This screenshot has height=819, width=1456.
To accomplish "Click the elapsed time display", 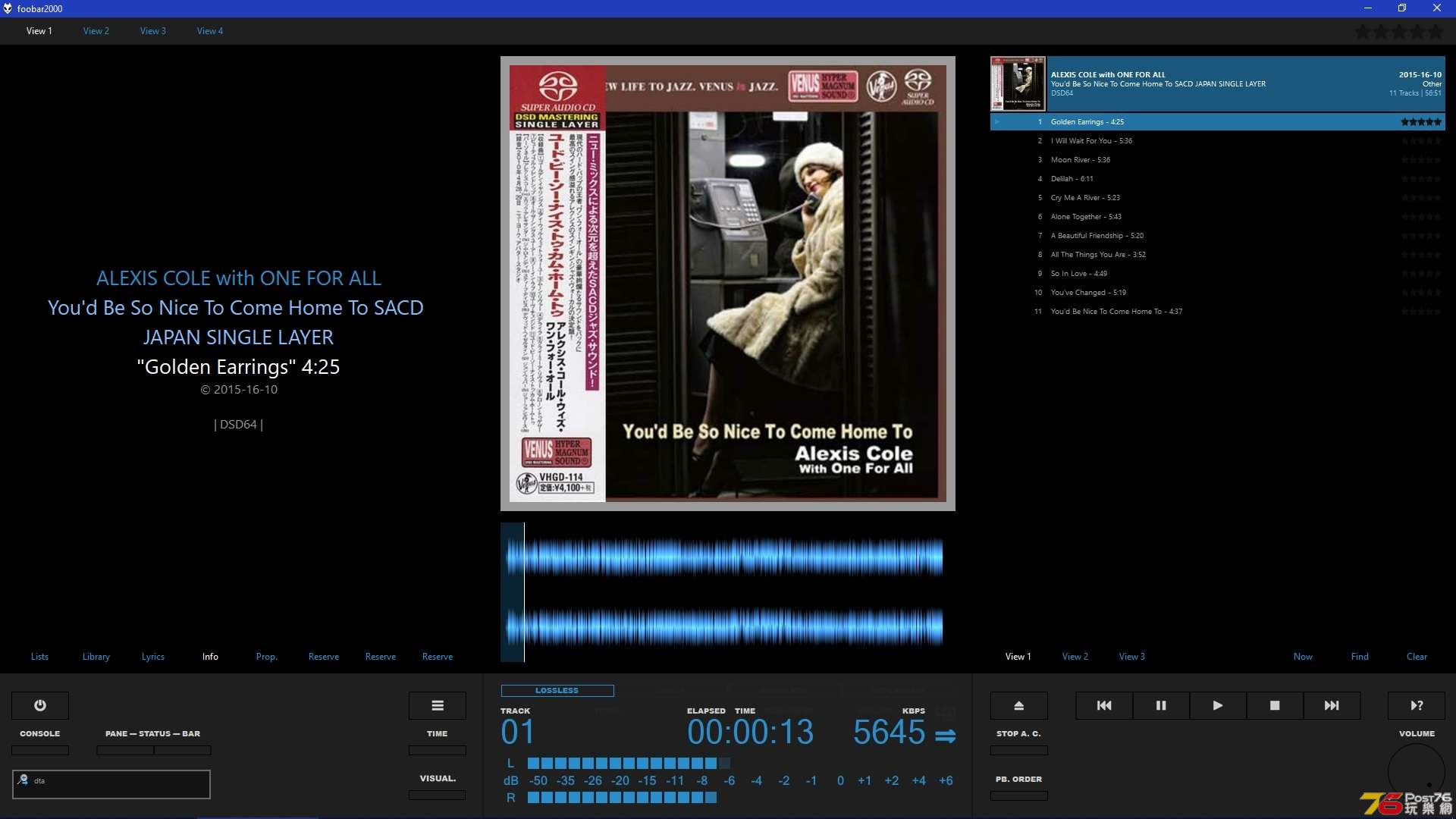I will (750, 733).
